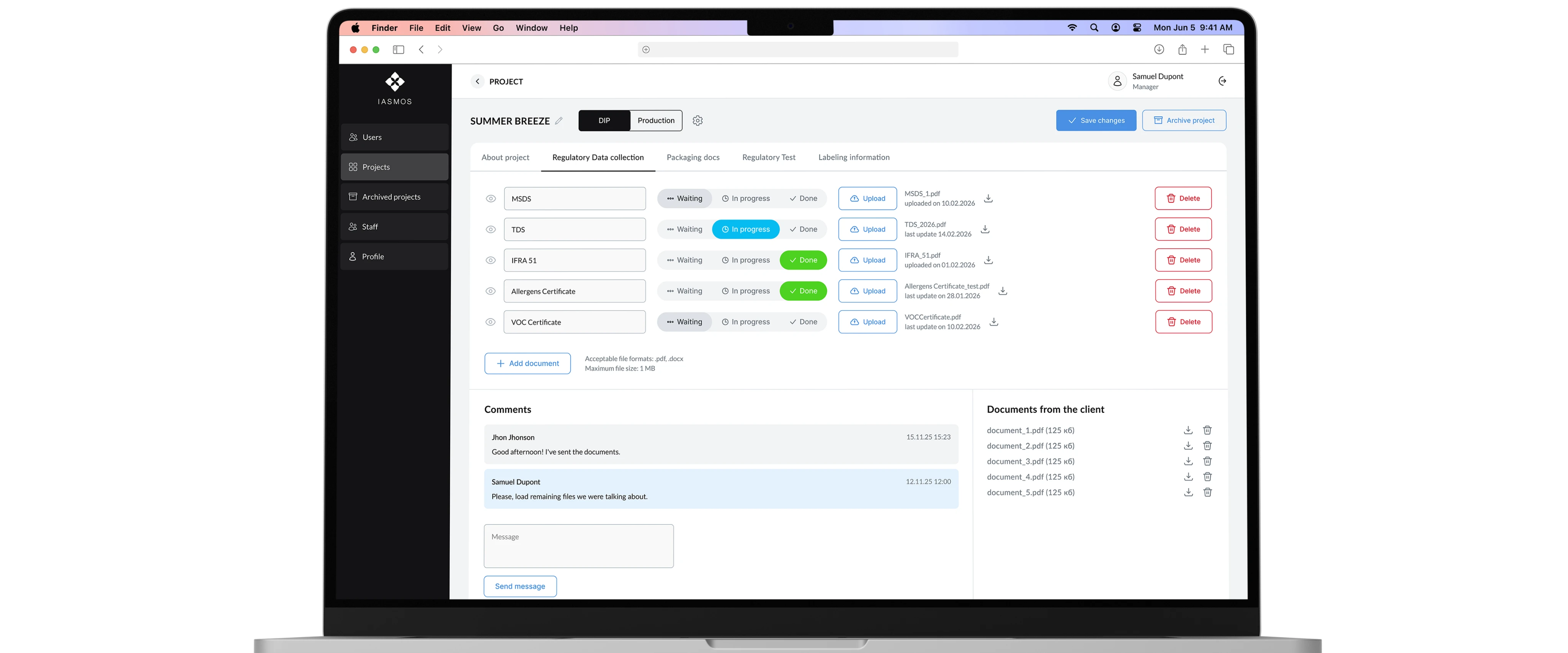Screen dimensions: 1568x653
Task: Delete document_5.pdf using its trash icon
Action: [1207, 492]
